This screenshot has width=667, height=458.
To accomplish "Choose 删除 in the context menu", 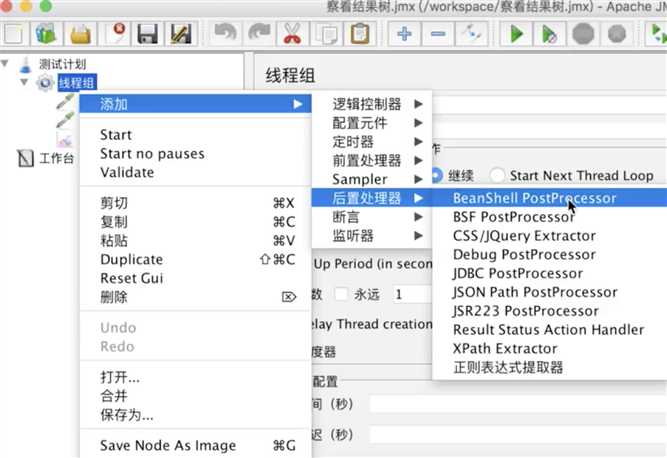I will (x=196, y=297).
